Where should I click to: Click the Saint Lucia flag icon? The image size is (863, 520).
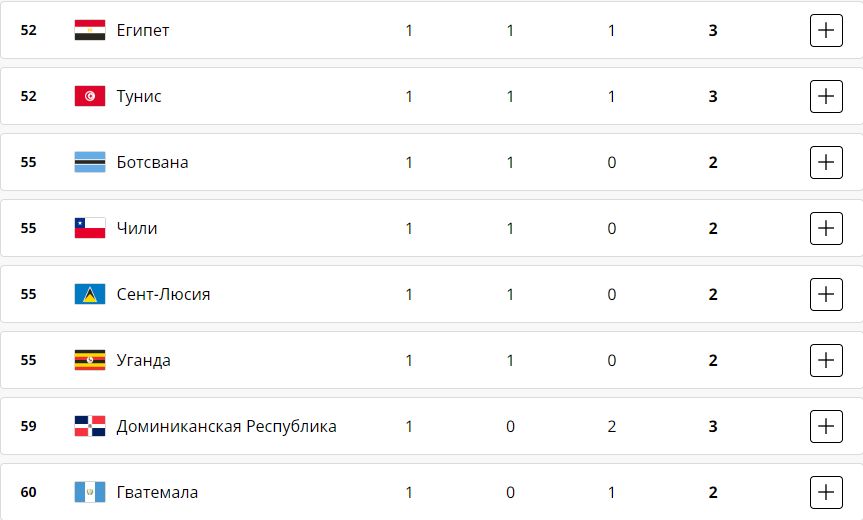pos(90,294)
